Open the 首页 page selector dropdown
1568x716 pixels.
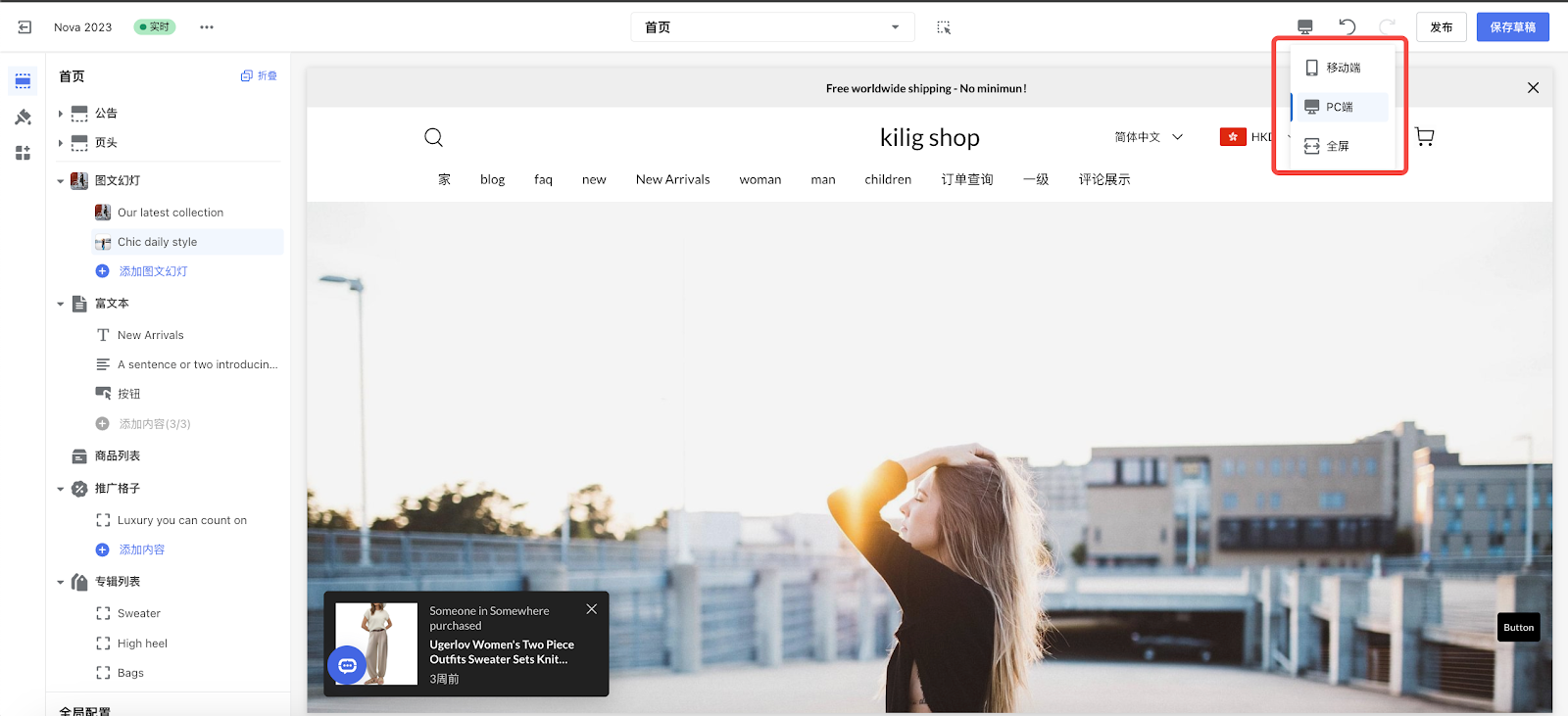772,27
